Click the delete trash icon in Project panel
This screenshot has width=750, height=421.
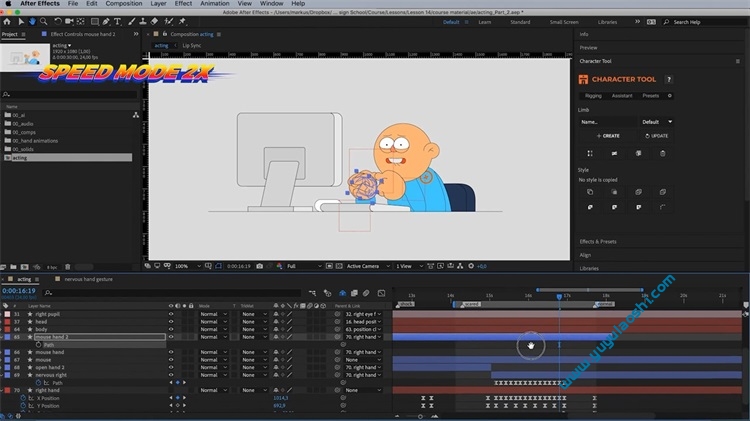tap(67, 267)
